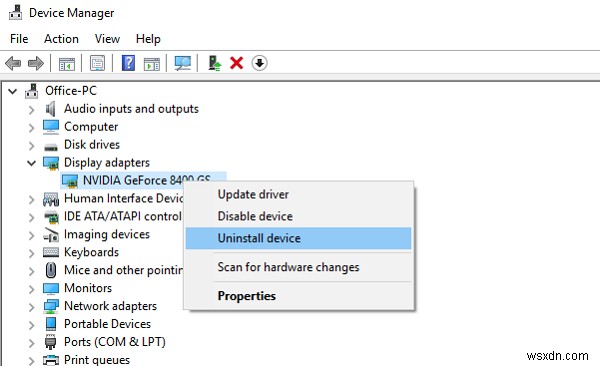Click the Forward arrow toolbar icon
The height and width of the screenshot is (366, 600).
coord(36,63)
